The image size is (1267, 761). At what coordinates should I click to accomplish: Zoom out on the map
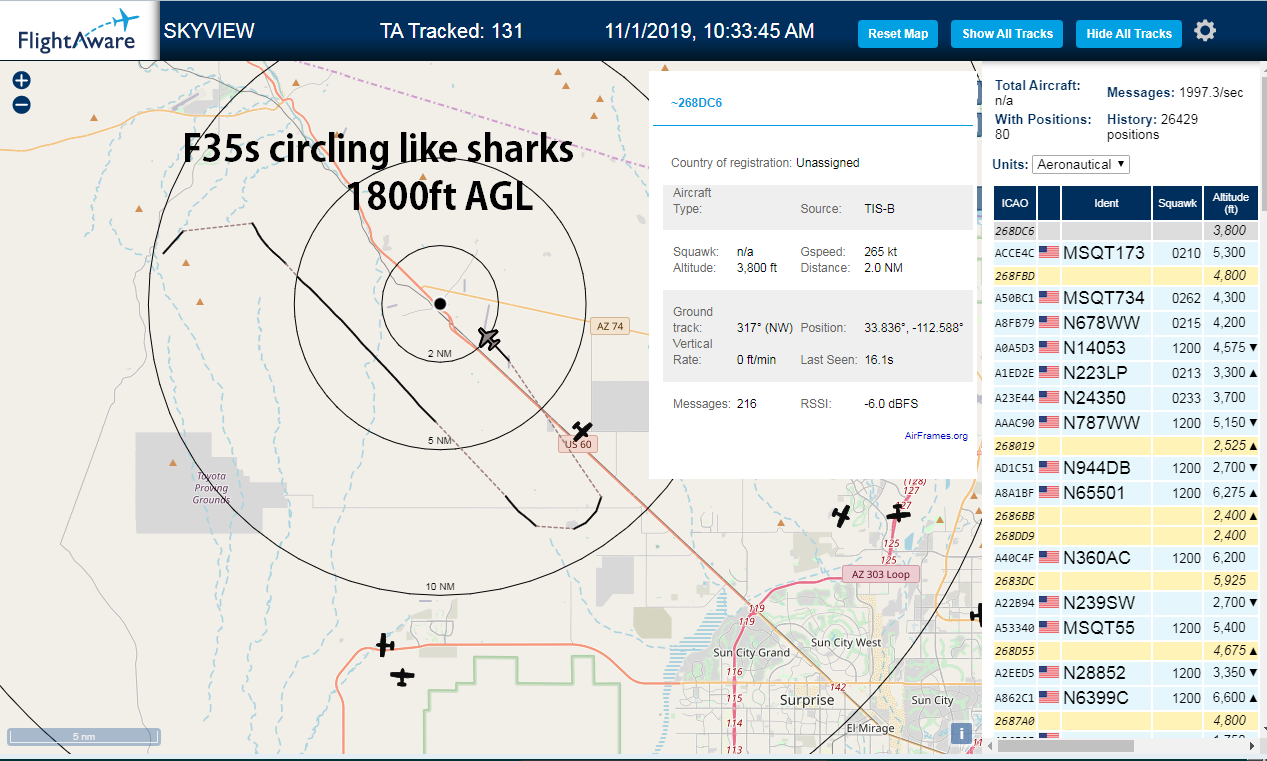[x=21, y=105]
